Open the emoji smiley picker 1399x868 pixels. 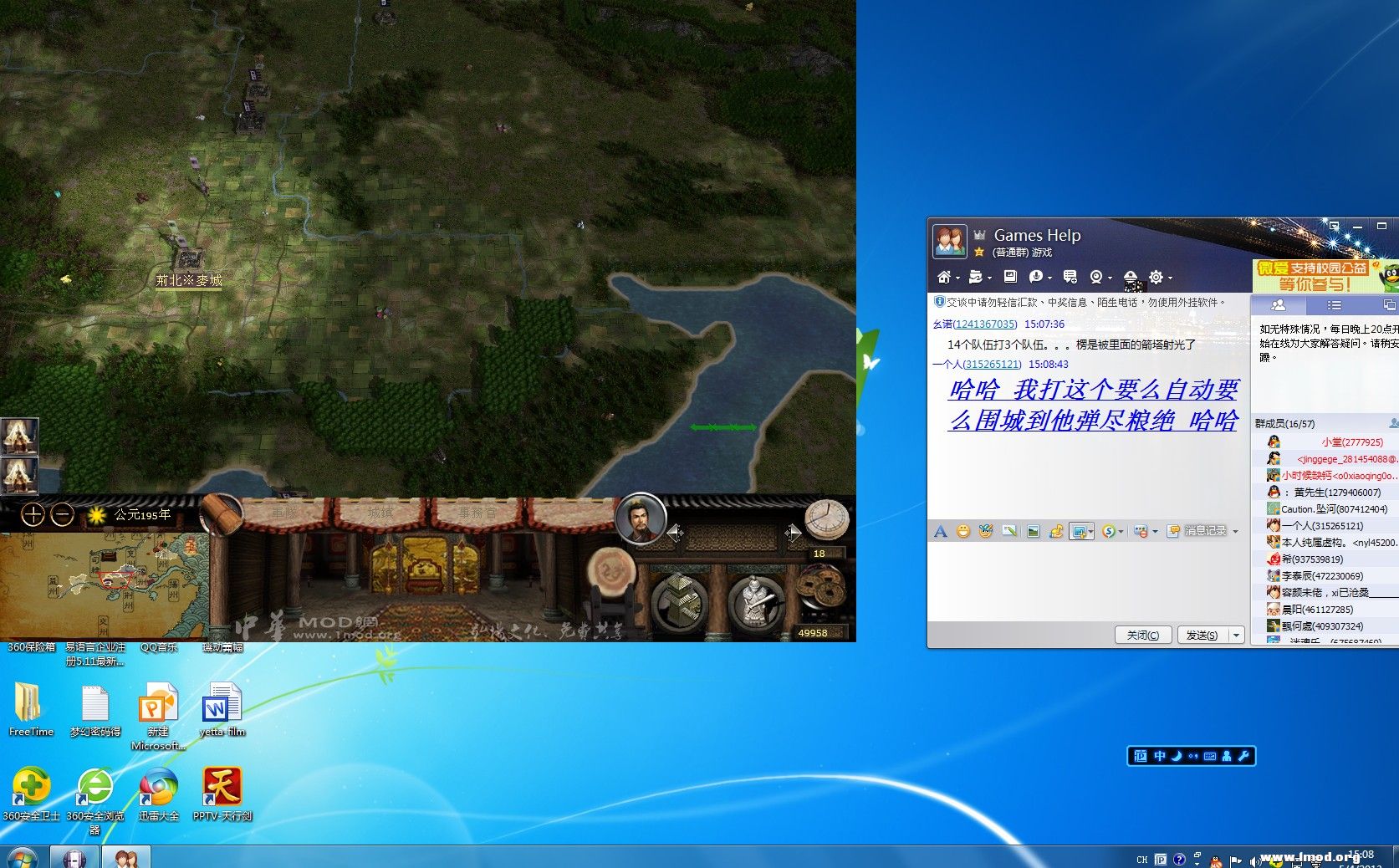[963, 532]
